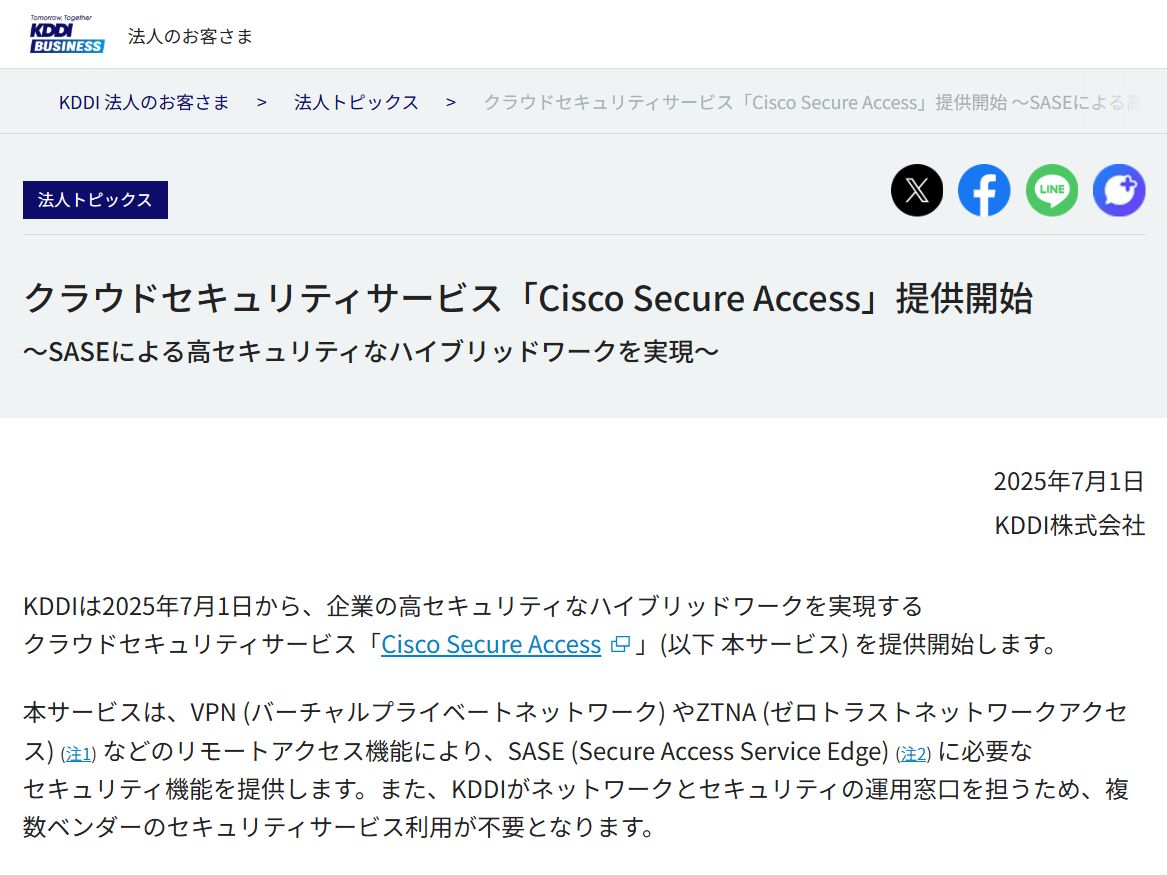Click the purple speech-bubble share icon
This screenshot has width=1167, height=875.
point(1118,190)
